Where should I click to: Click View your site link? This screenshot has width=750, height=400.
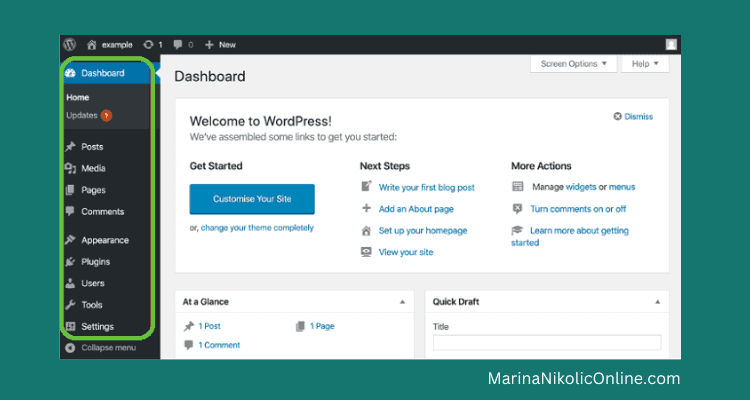(x=406, y=252)
